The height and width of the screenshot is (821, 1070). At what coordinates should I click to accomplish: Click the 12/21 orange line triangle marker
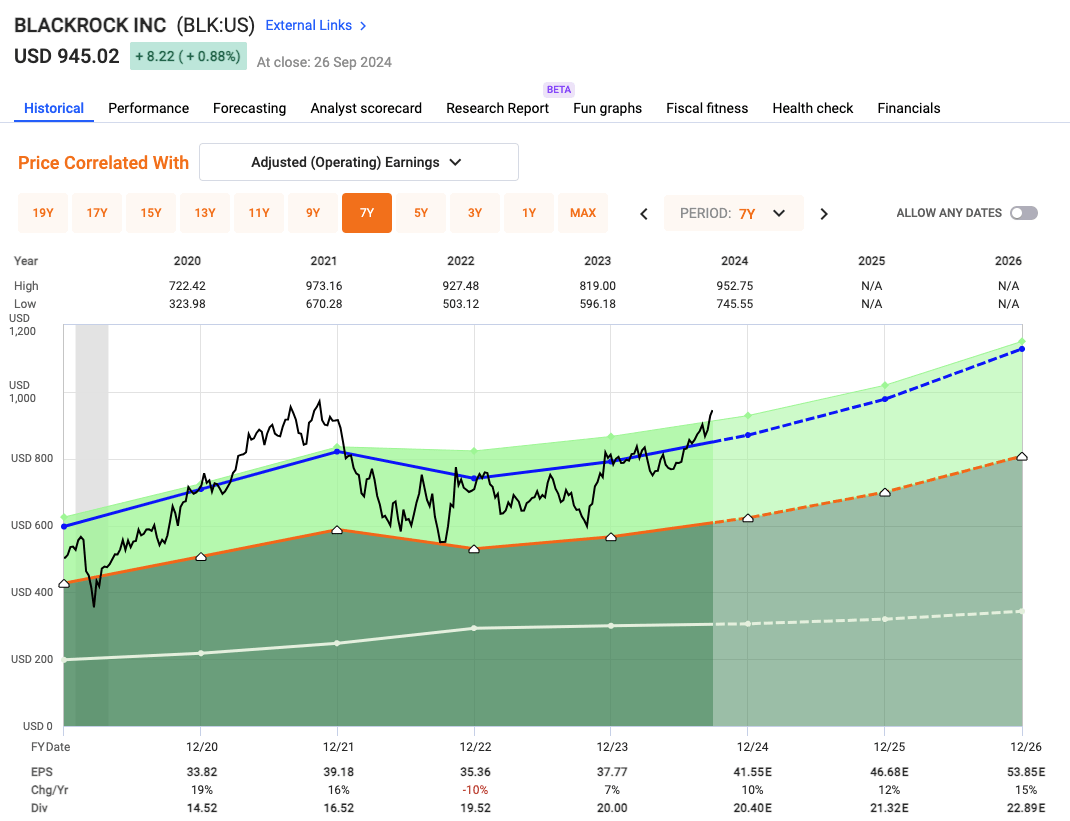click(x=337, y=530)
